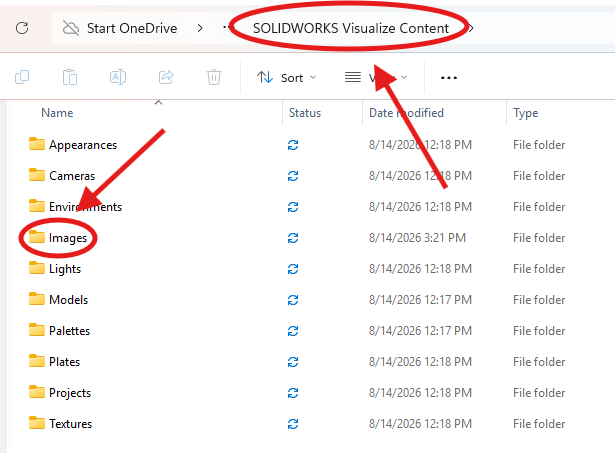Image resolution: width=615 pixels, height=453 pixels.
Task: Click the Share icon in the toolbar
Action: pos(166,77)
